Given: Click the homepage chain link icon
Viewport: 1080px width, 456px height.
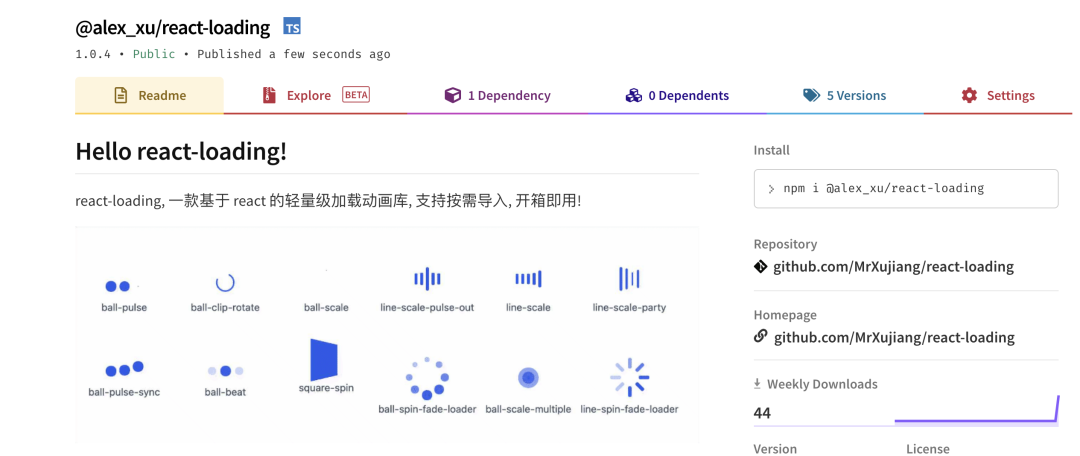Looking at the screenshot, I should pos(760,337).
